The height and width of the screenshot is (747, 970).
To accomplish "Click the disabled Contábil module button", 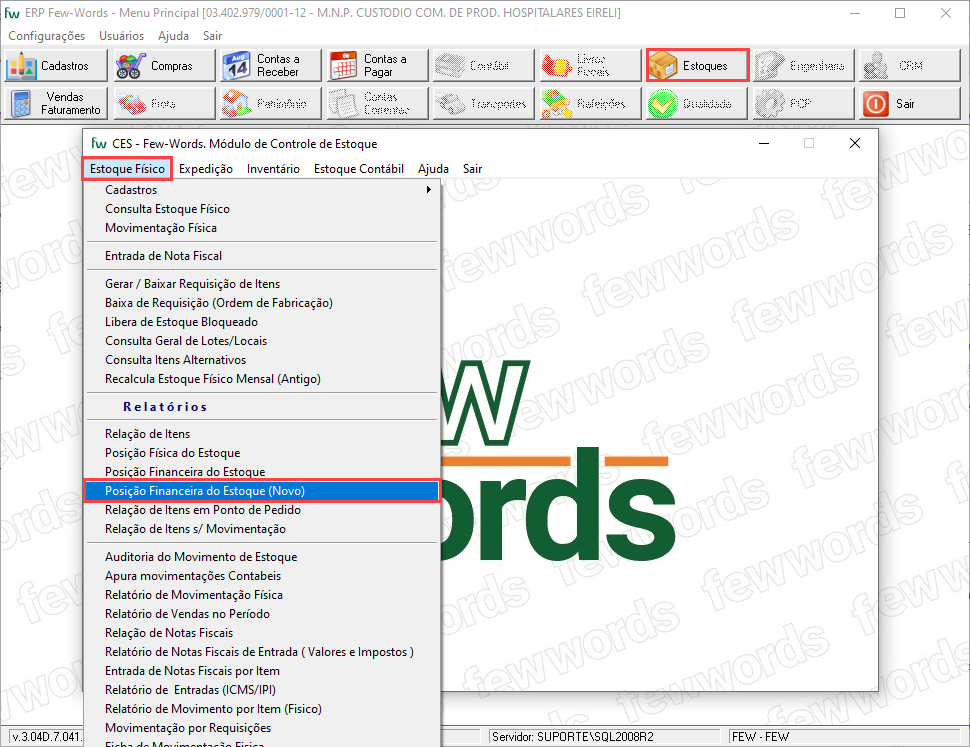I will (x=483, y=66).
